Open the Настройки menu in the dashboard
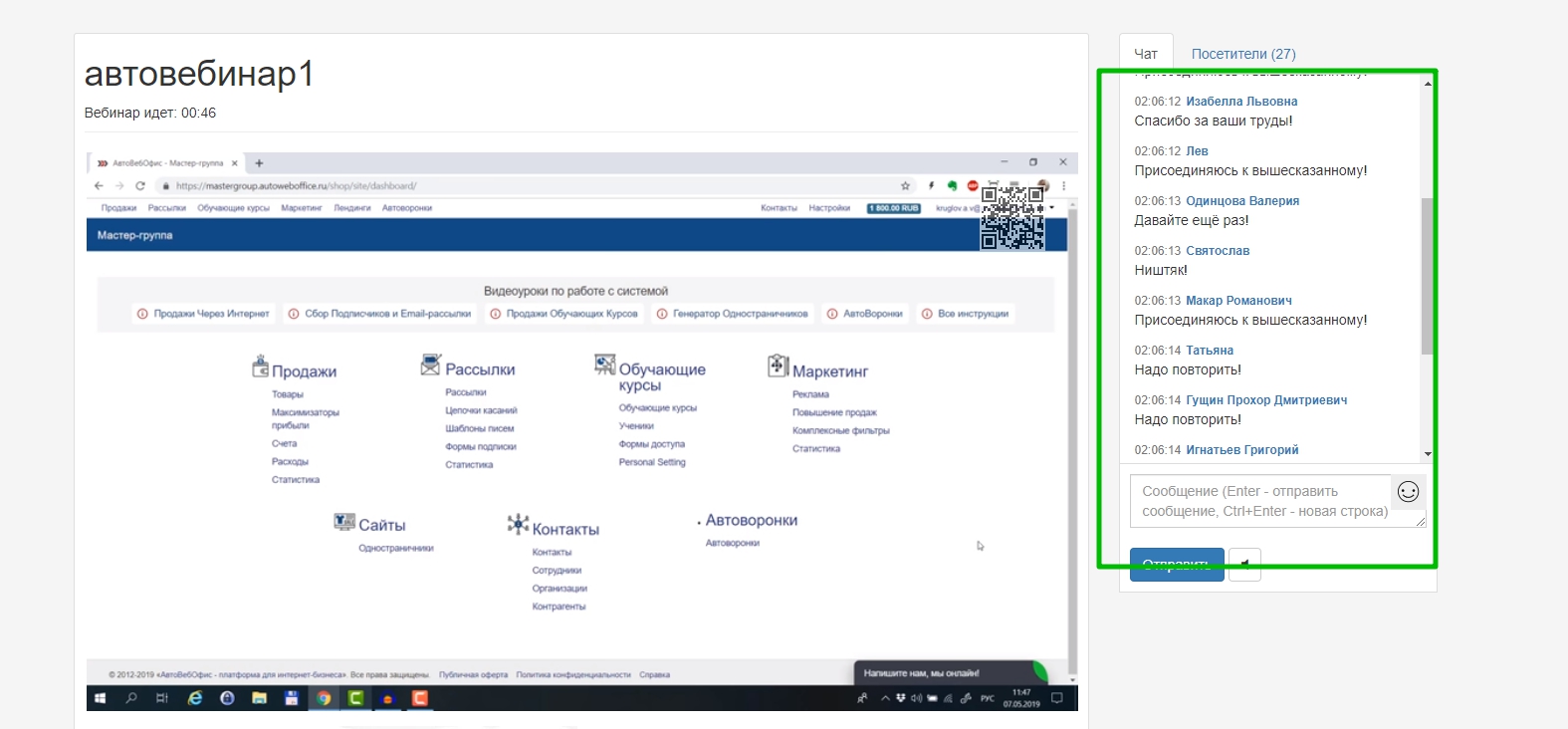 click(829, 208)
